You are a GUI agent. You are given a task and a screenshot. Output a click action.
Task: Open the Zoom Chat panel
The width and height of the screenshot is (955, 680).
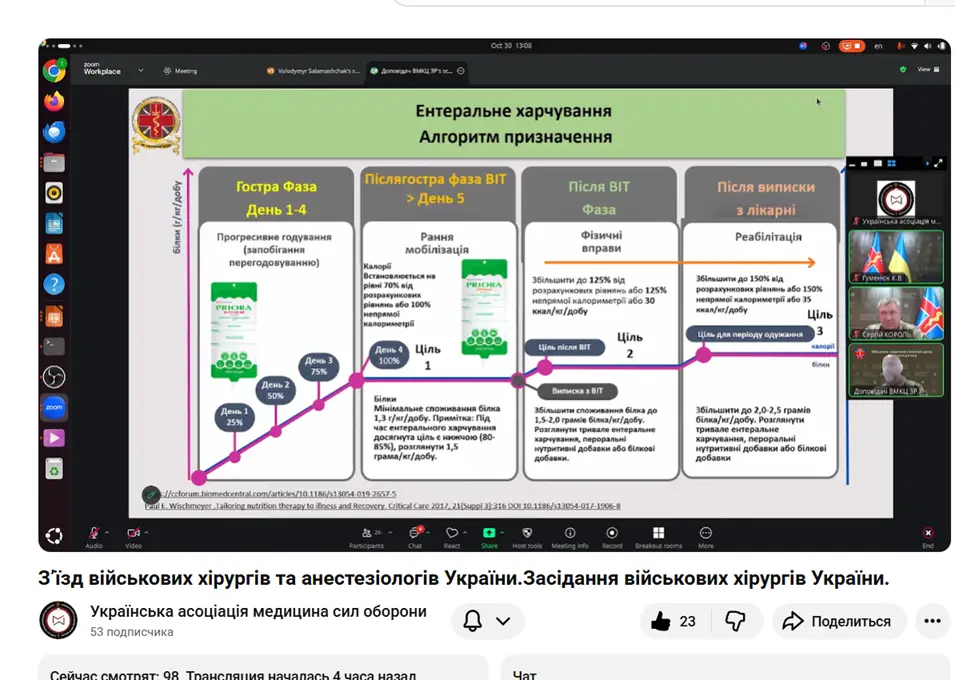point(414,535)
